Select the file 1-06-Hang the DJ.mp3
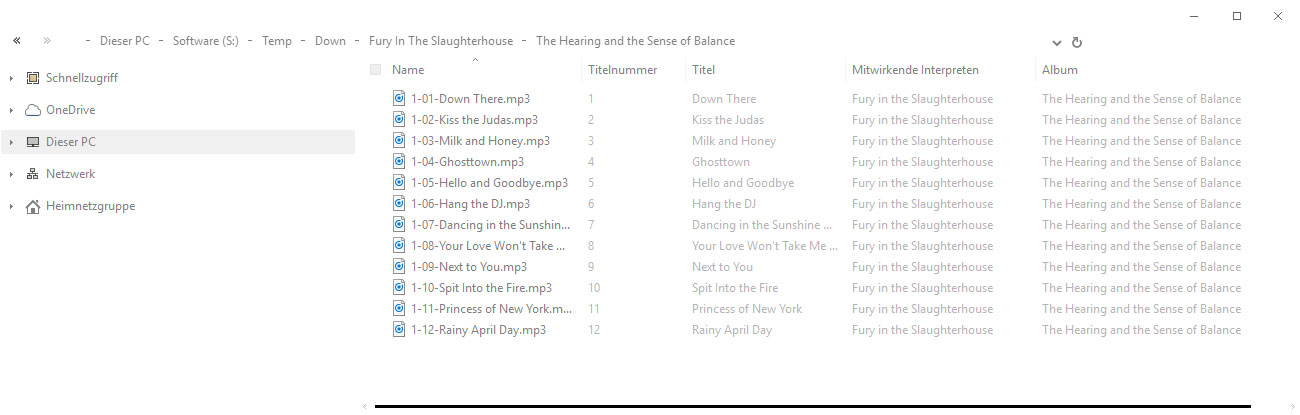The width and height of the screenshot is (1300, 415). click(x=470, y=204)
